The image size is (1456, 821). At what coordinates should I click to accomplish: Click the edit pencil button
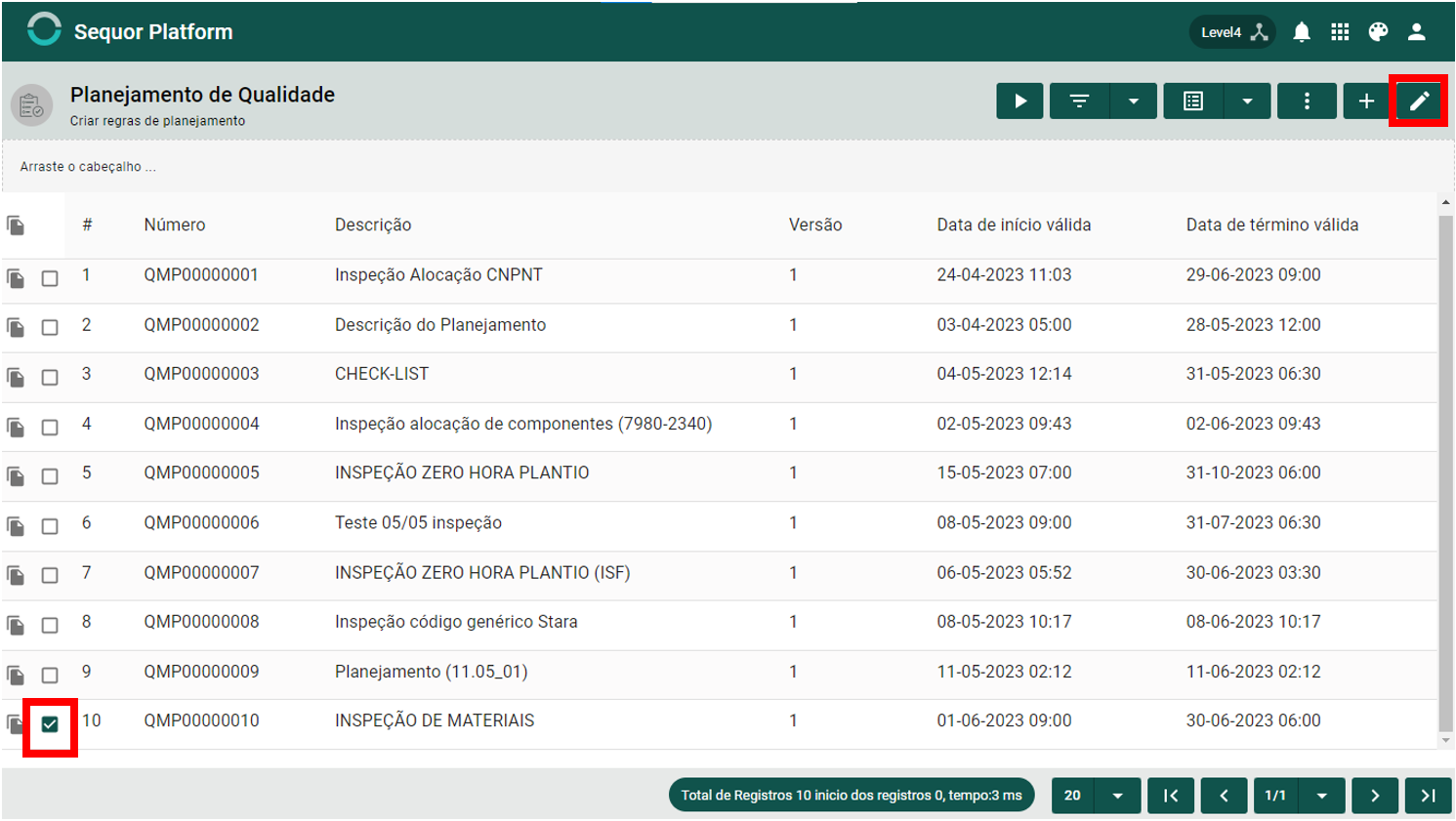(1419, 101)
